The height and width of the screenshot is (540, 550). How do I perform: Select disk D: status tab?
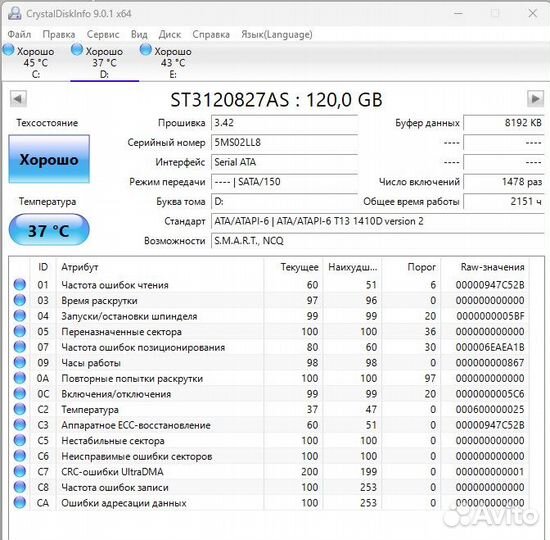tap(105, 62)
